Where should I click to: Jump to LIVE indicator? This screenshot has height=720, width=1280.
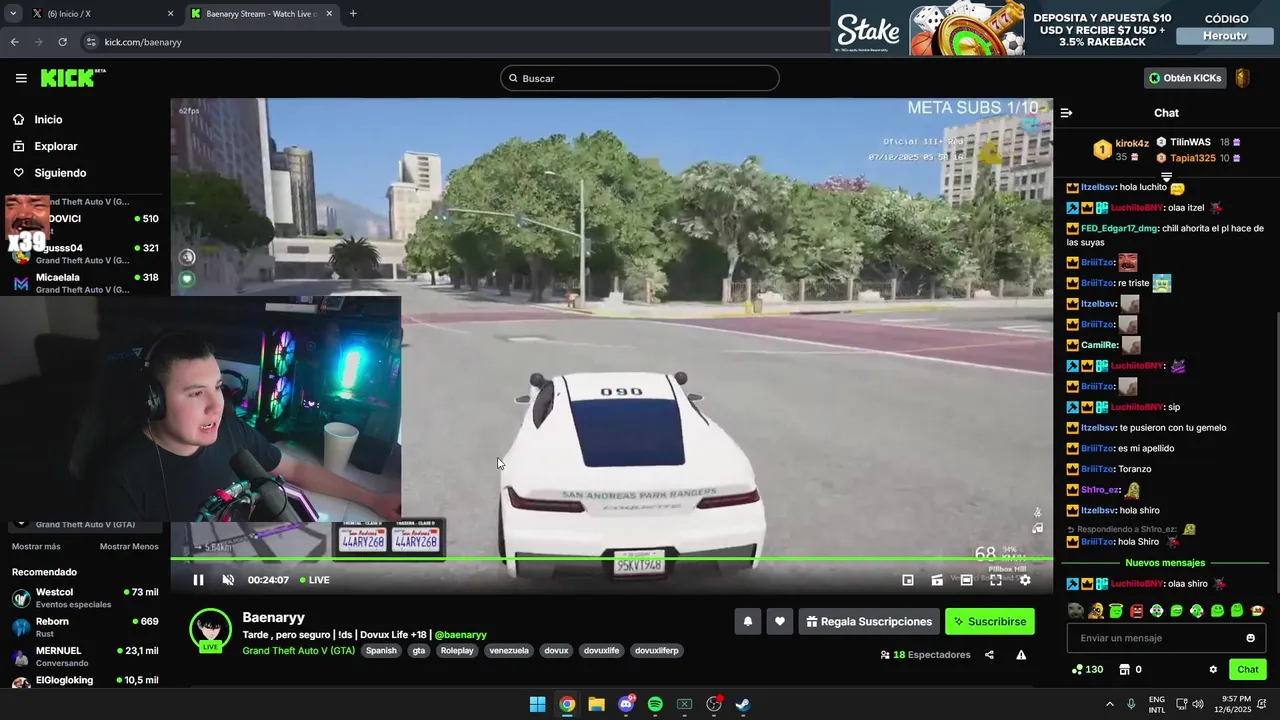tap(314, 580)
